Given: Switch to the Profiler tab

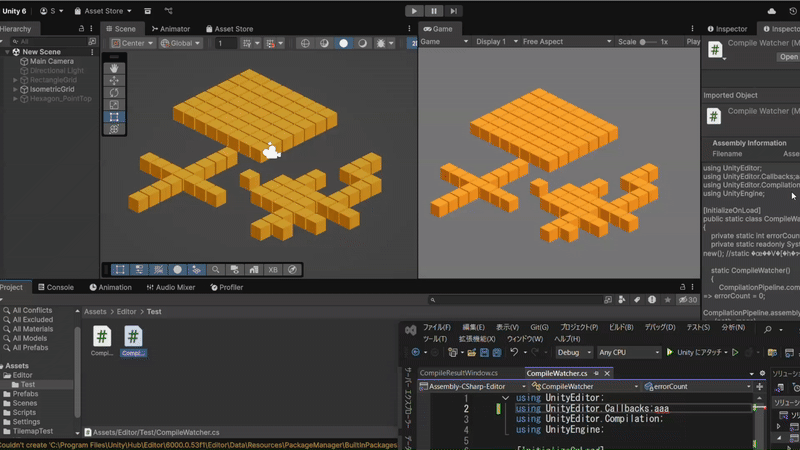Looking at the screenshot, I should tap(227, 287).
